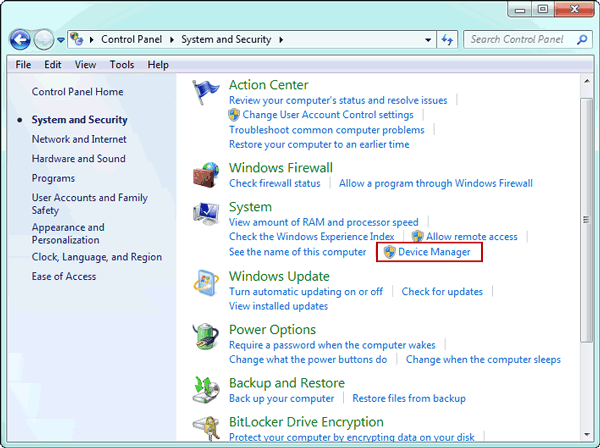
Task: Click the shield icon beside Allow remote access
Action: 417,236
